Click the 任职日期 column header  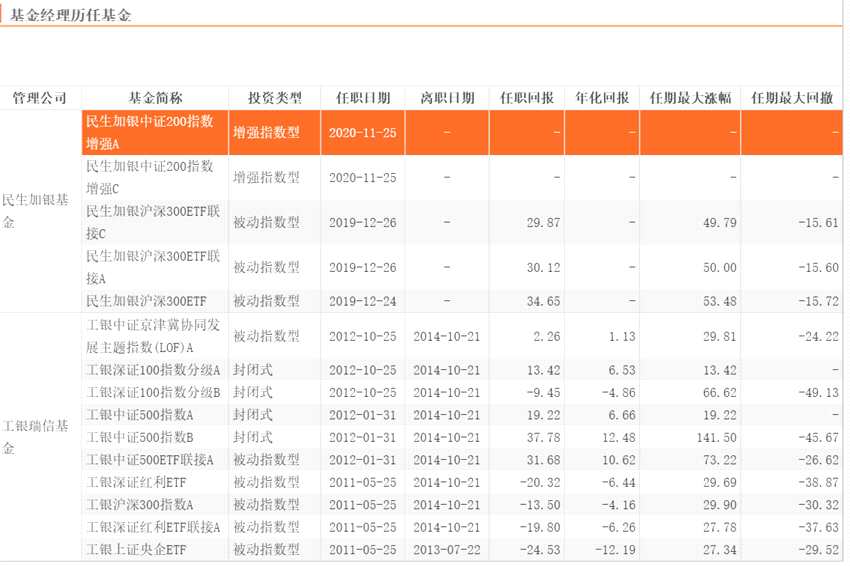coord(363,98)
